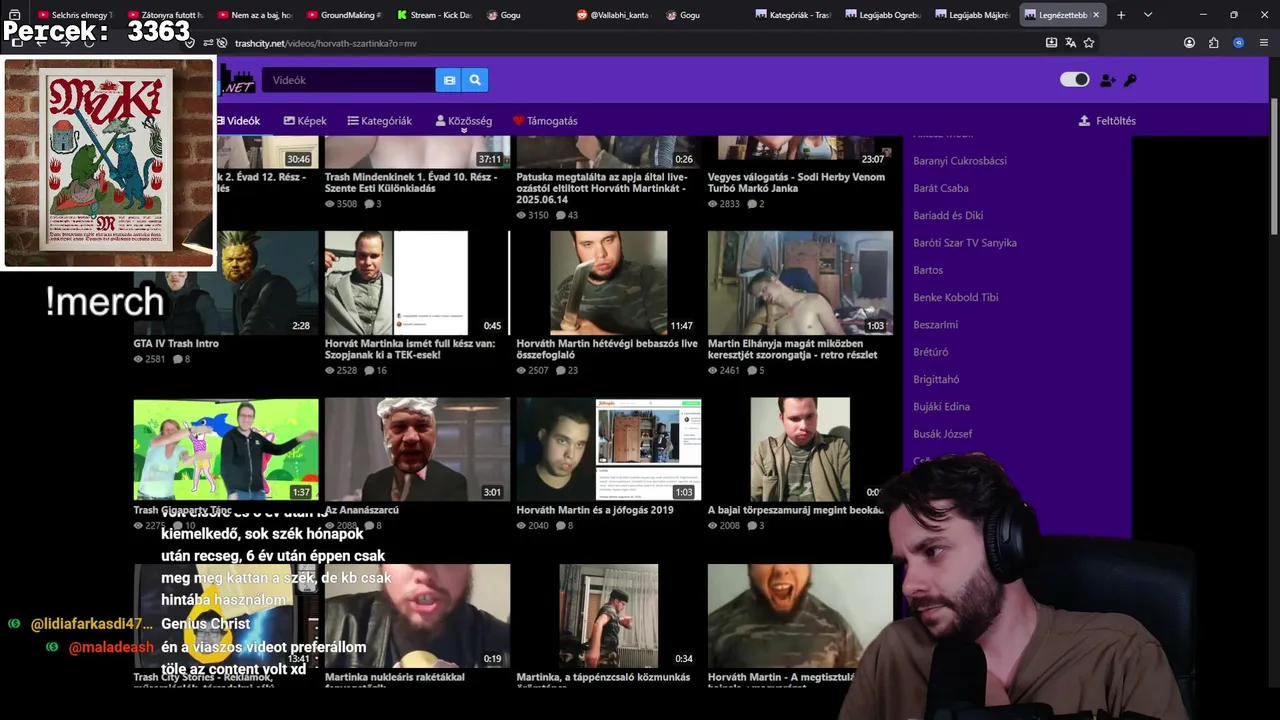This screenshot has width=1280, height=720.
Task: Select Barát Csaba in the category list
Action: point(941,188)
